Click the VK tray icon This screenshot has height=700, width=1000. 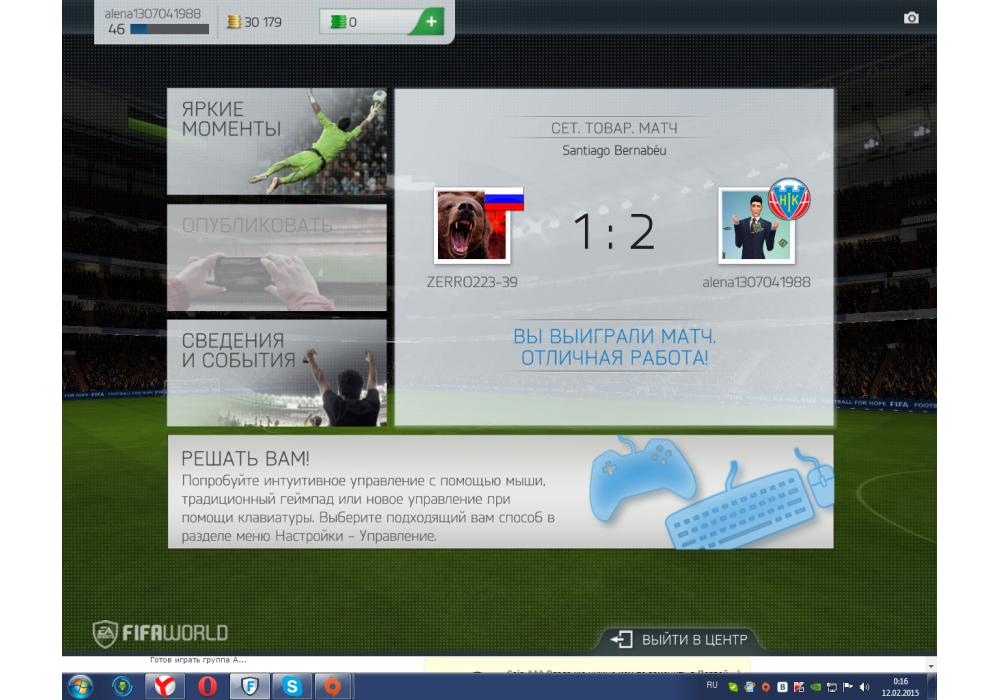click(783, 687)
